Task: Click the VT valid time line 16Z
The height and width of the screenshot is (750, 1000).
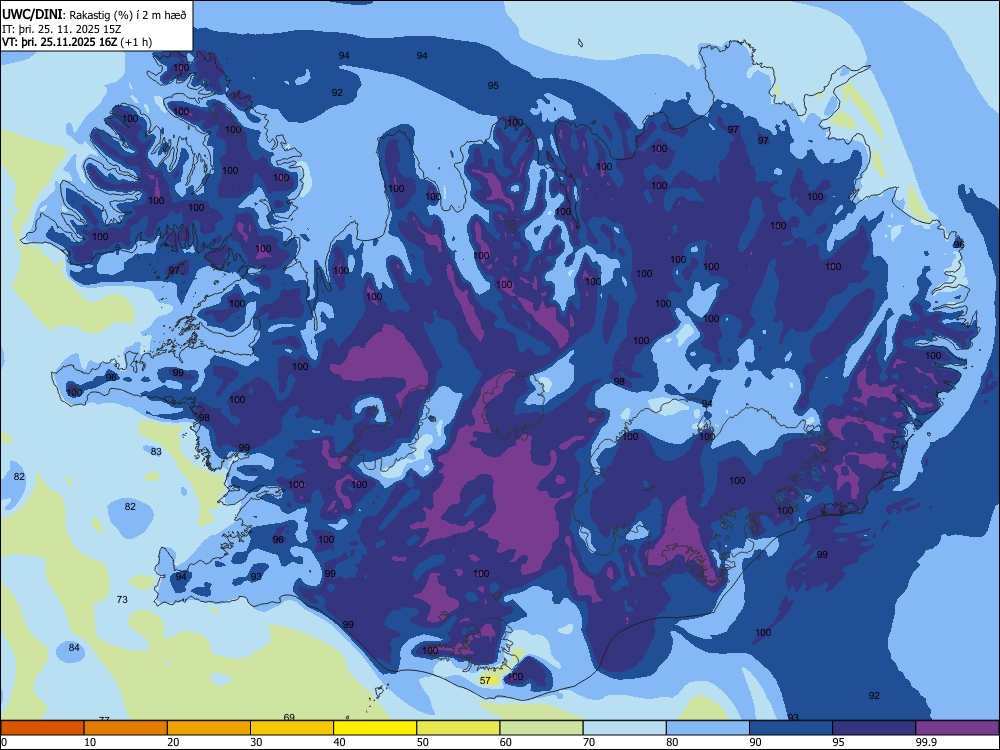Action: [77, 42]
